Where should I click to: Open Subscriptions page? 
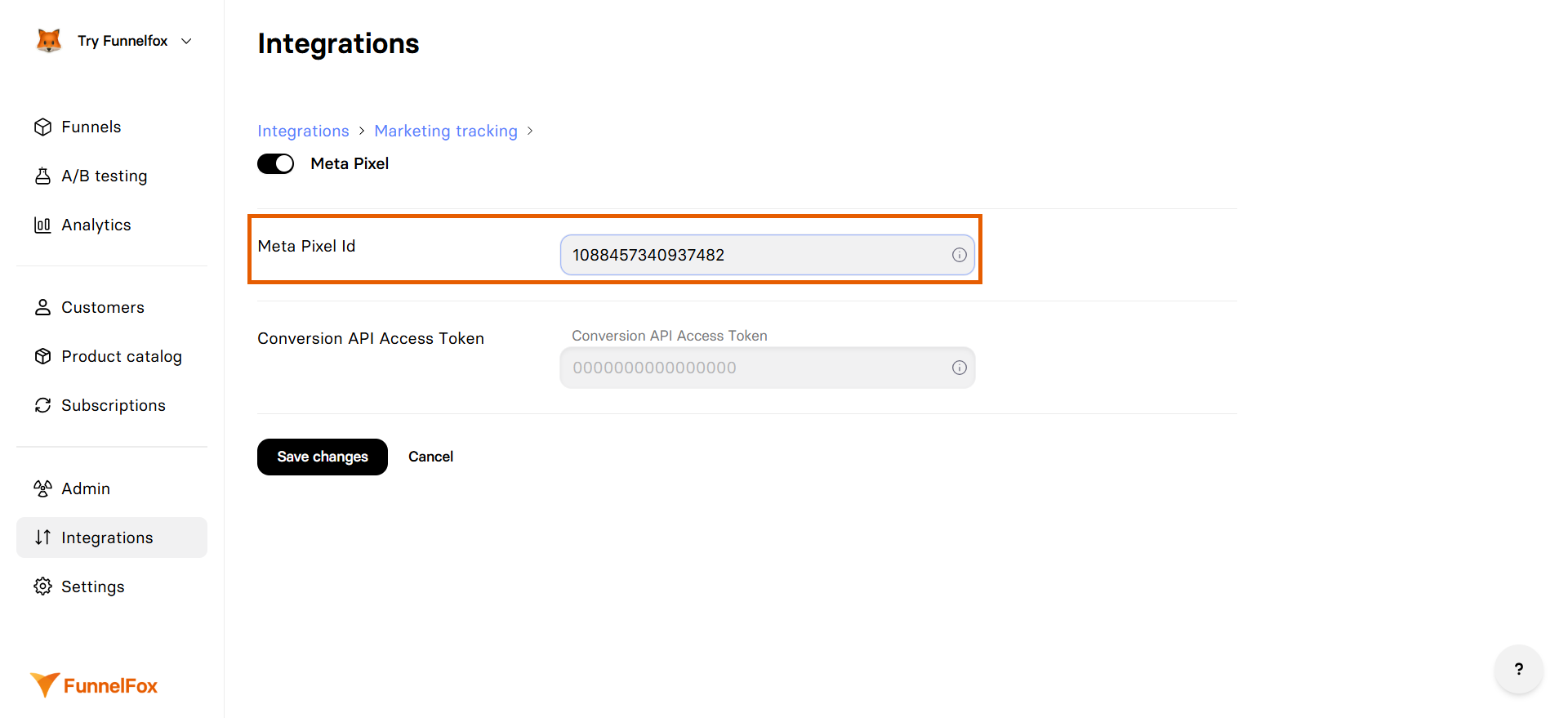coord(112,405)
